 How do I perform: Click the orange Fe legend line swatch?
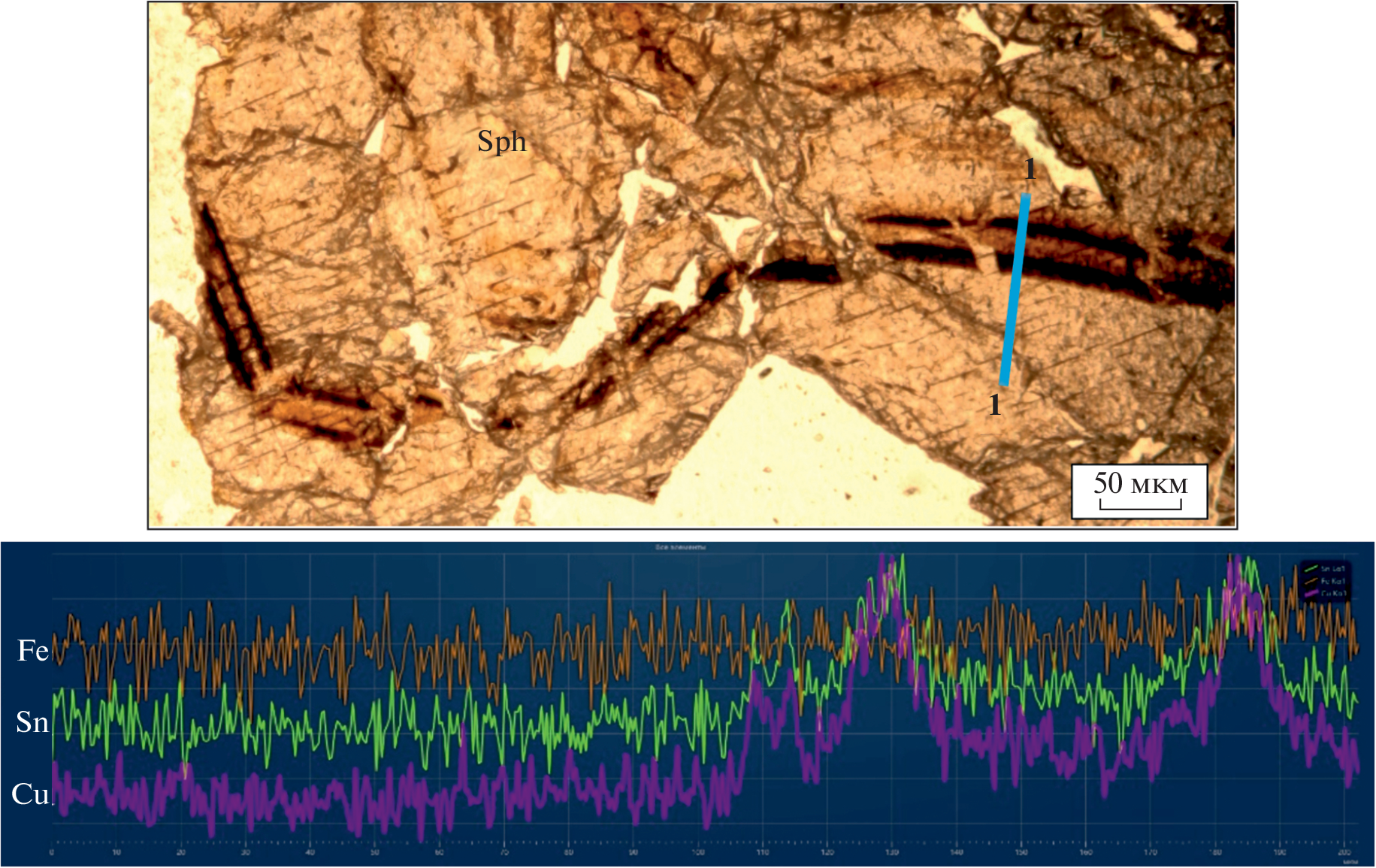(1311, 581)
